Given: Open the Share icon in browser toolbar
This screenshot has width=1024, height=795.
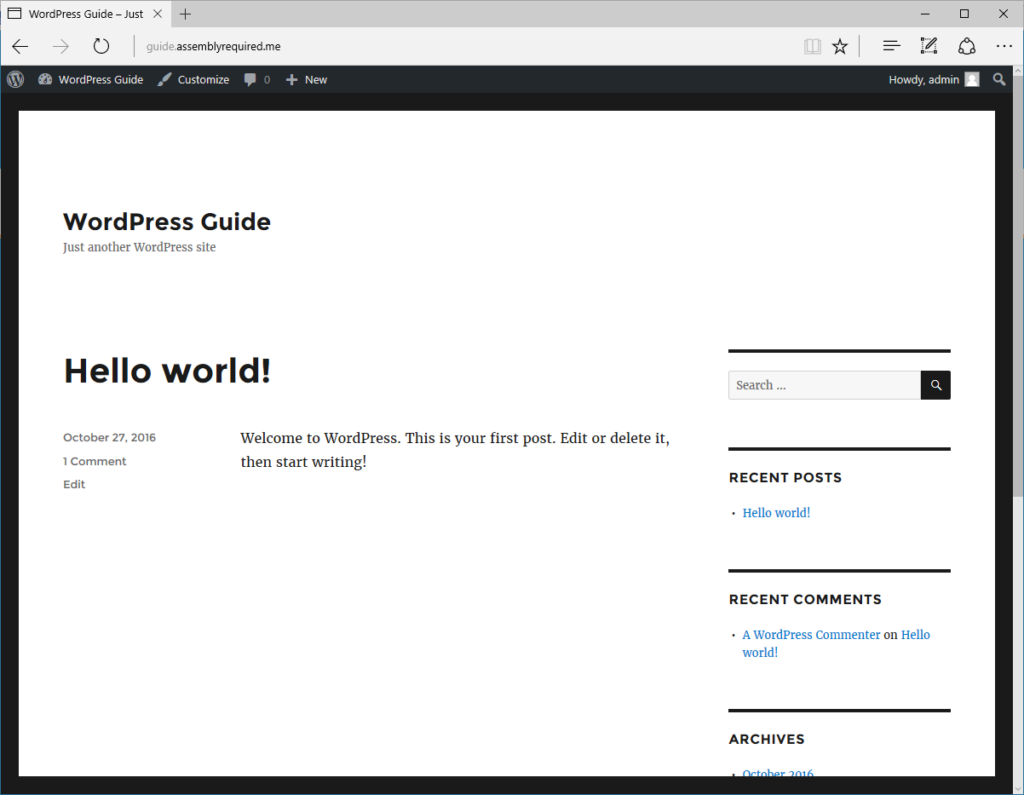Looking at the screenshot, I should click(x=966, y=46).
